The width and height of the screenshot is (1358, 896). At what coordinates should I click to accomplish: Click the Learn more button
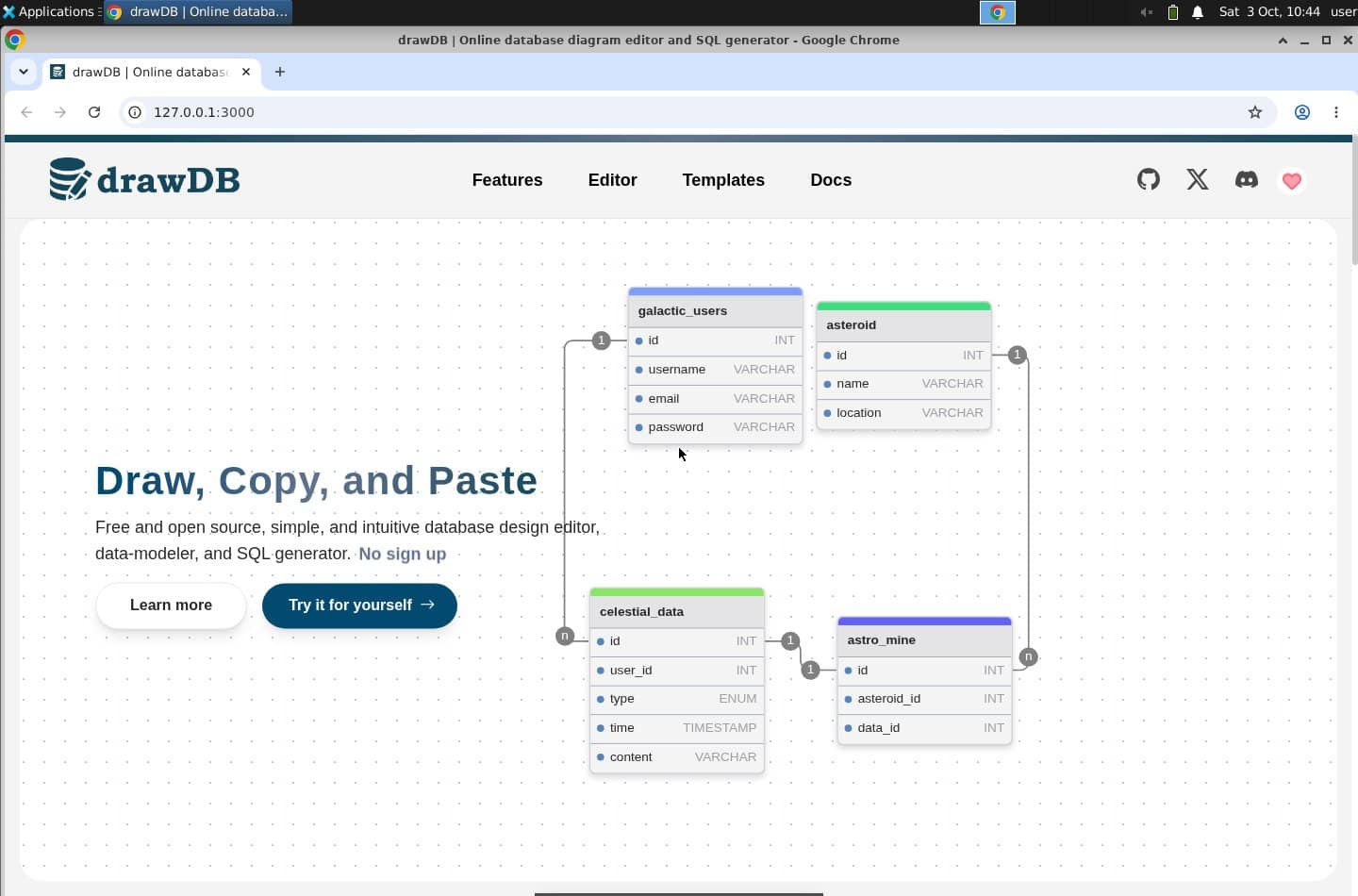[x=171, y=606]
